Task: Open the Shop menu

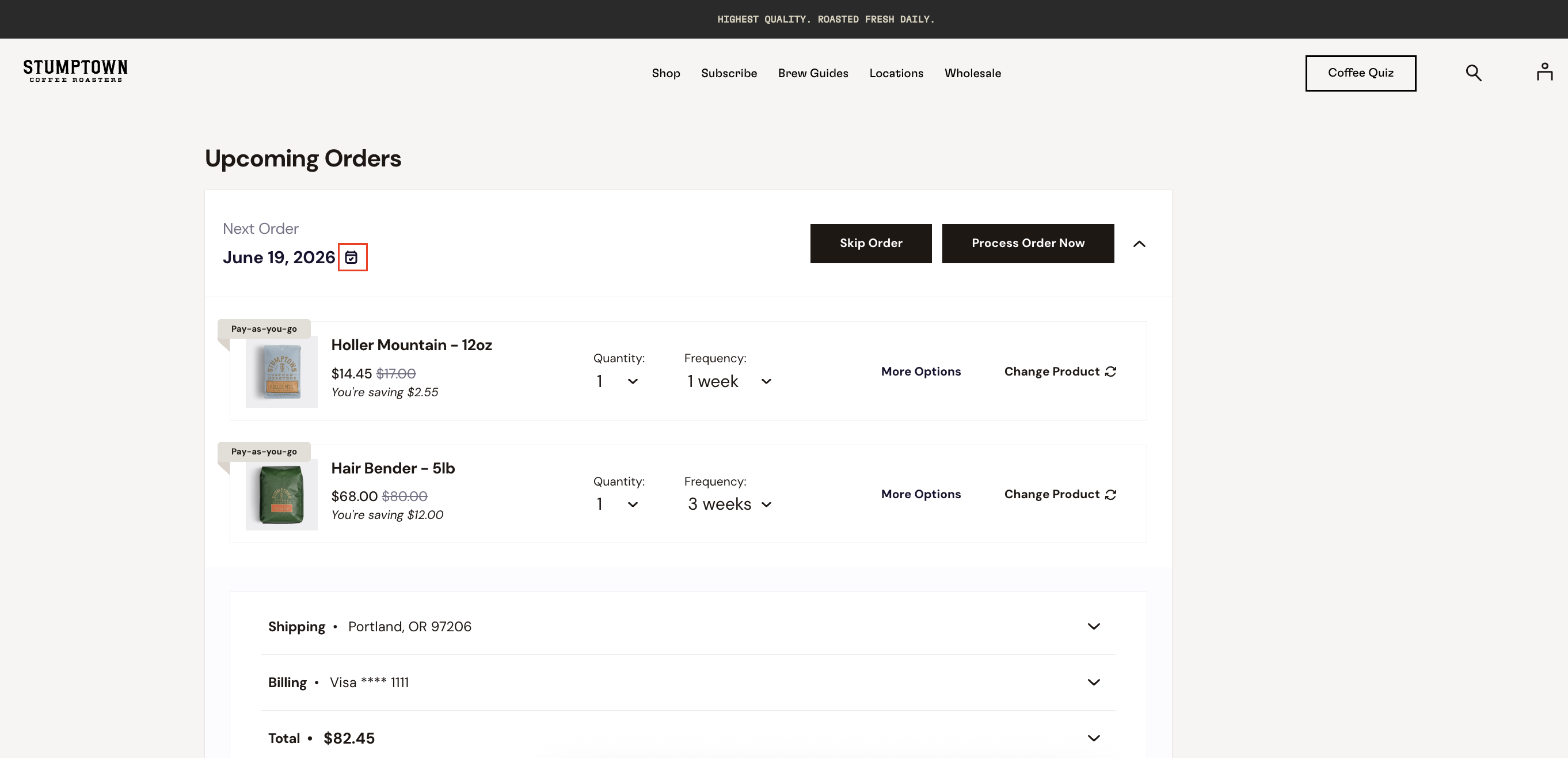Action: coord(666,73)
